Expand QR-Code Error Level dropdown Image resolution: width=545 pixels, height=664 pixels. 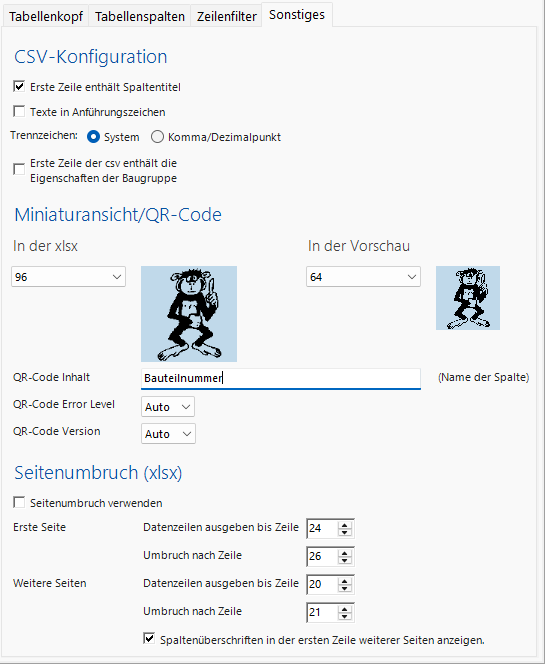click(168, 407)
